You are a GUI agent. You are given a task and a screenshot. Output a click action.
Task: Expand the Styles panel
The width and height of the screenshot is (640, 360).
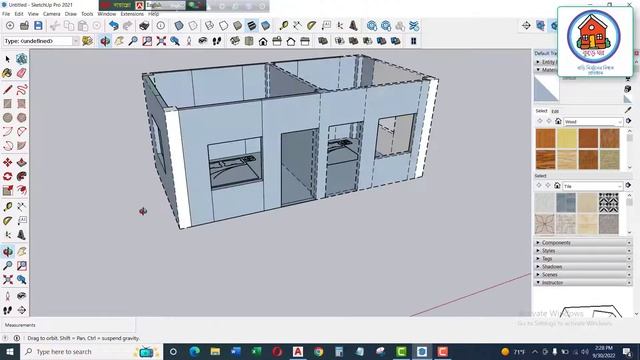[x=583, y=251]
